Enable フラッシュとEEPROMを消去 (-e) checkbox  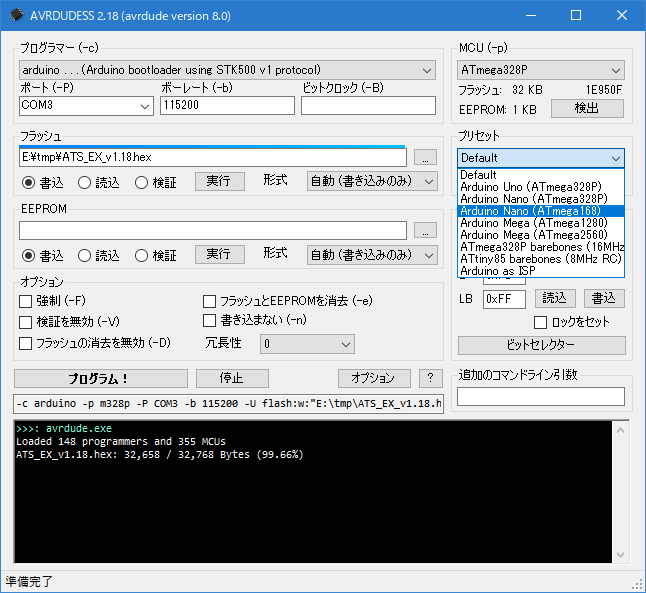click(x=209, y=301)
